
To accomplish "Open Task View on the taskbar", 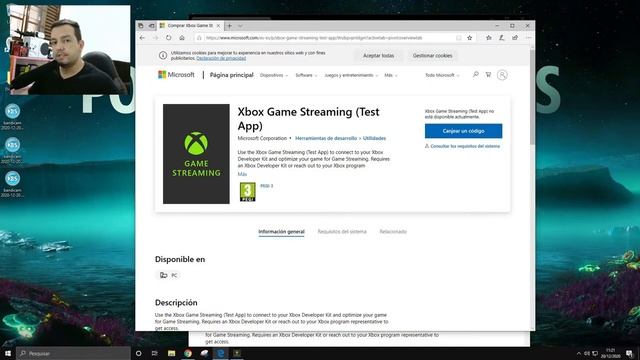I will pos(155,353).
